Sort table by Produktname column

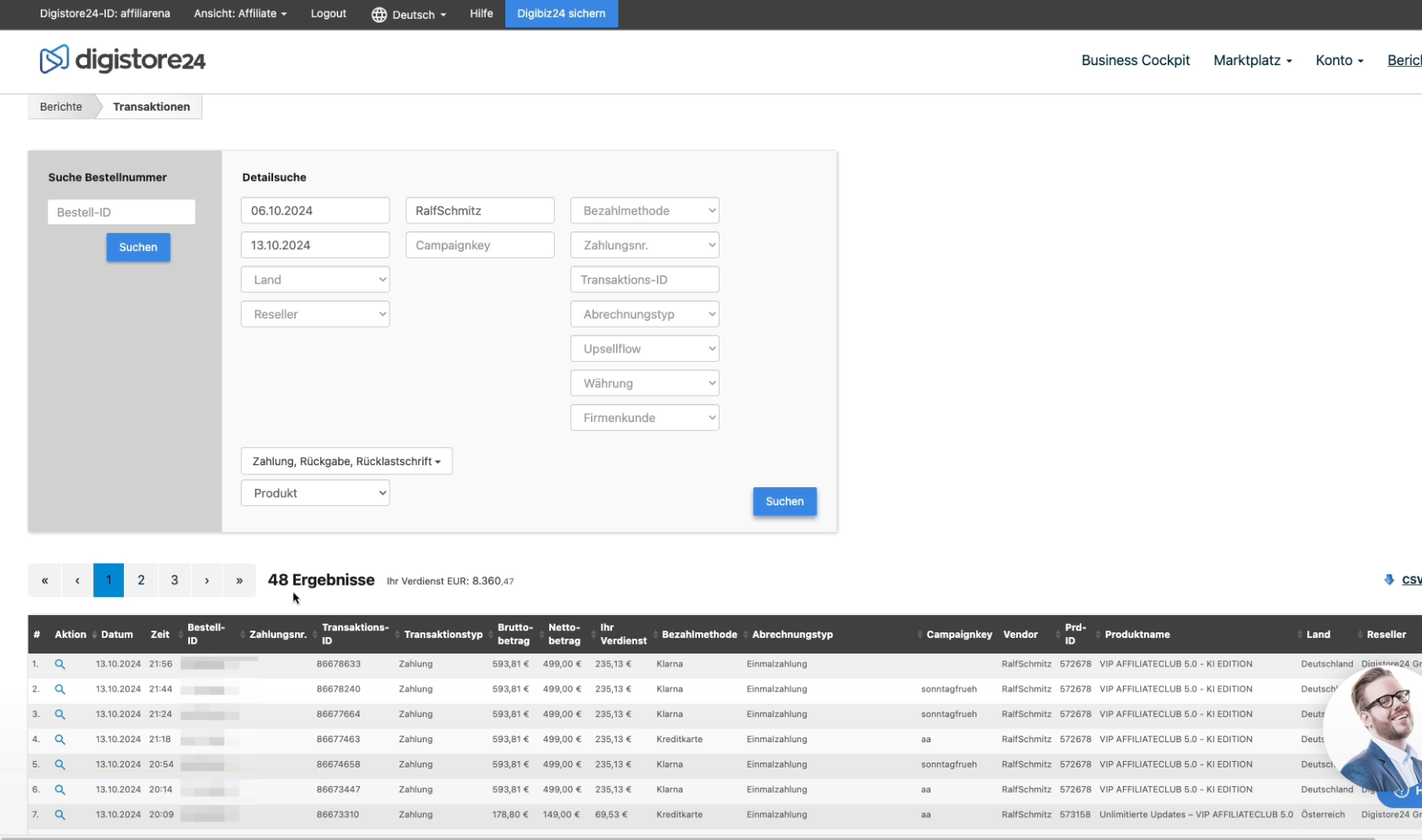(x=1137, y=635)
